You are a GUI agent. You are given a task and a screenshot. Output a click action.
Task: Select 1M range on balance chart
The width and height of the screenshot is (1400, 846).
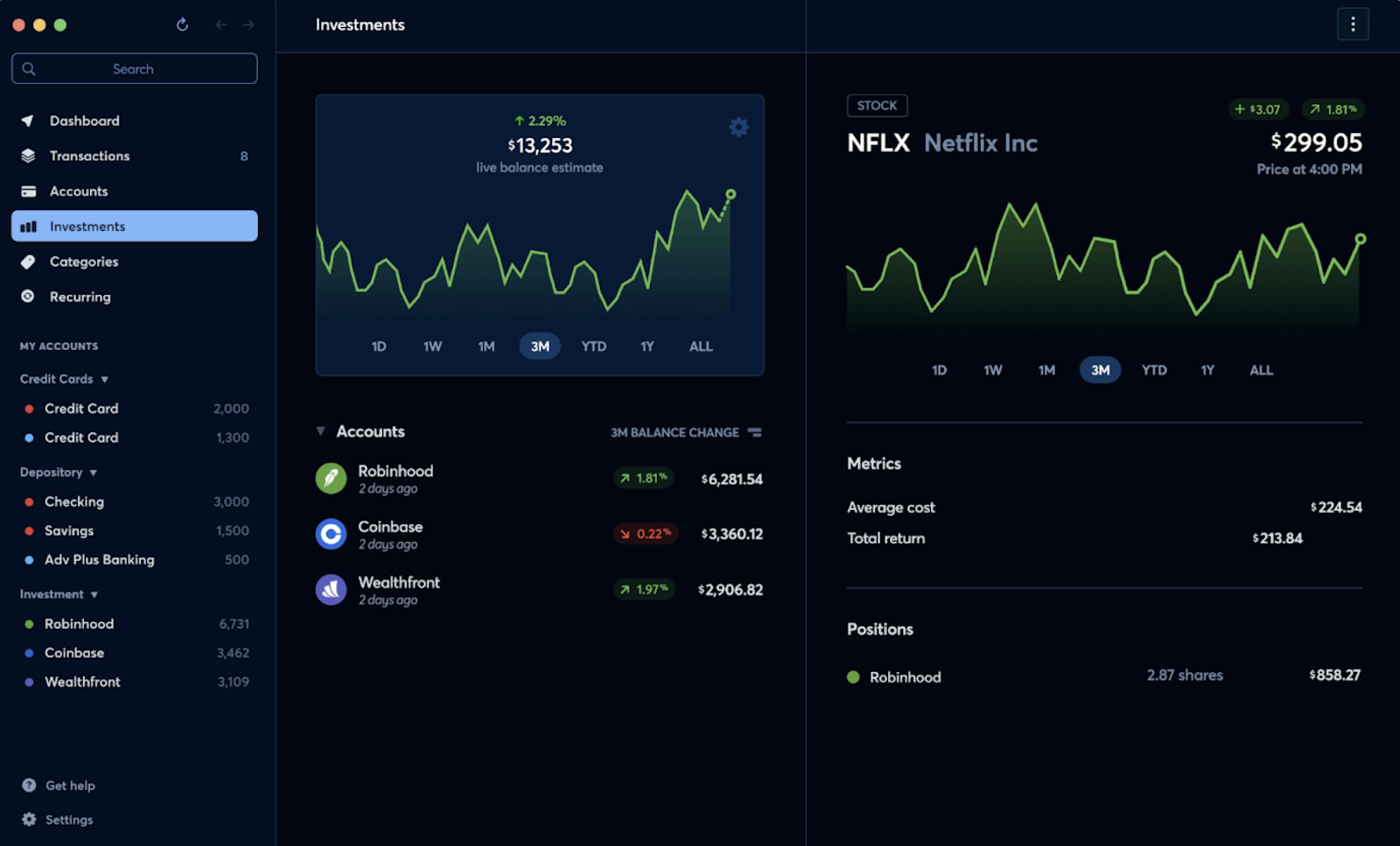(486, 346)
